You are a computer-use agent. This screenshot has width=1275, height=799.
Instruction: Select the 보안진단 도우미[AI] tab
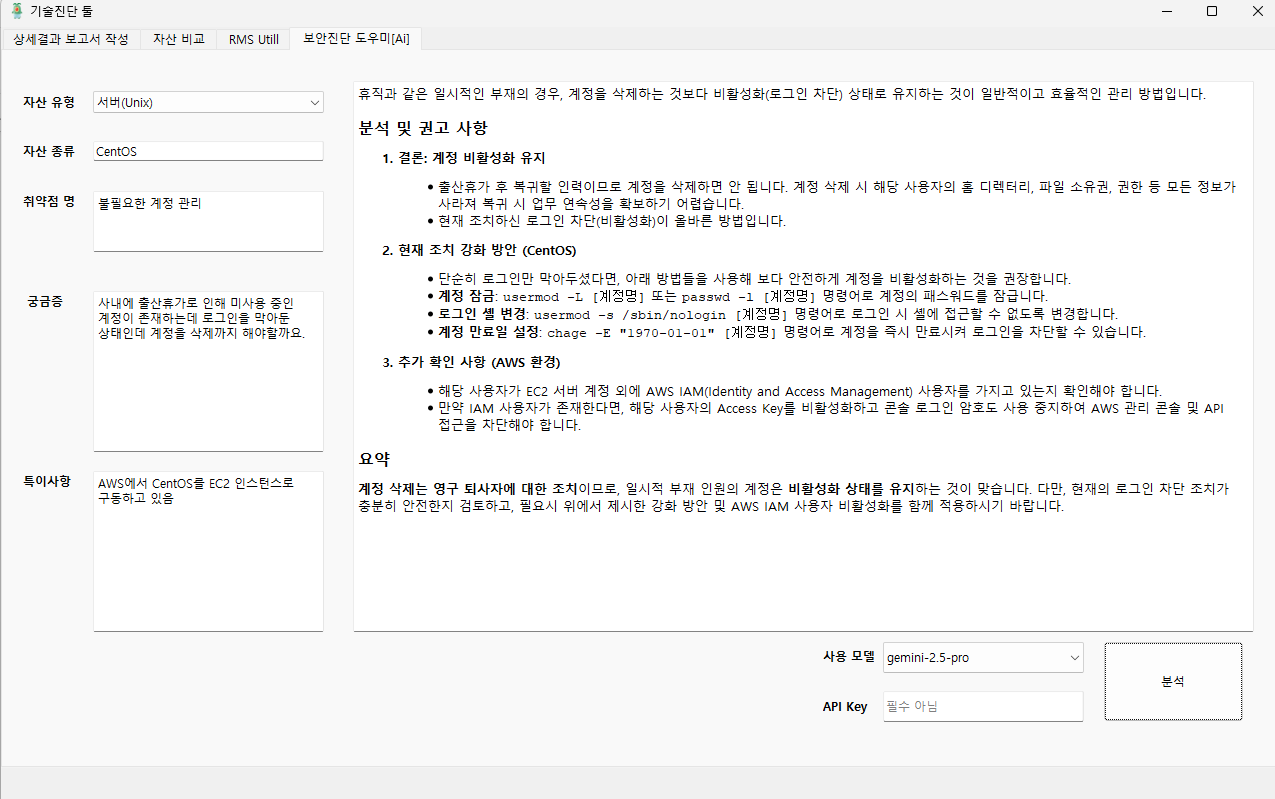pyautogui.click(x=356, y=39)
